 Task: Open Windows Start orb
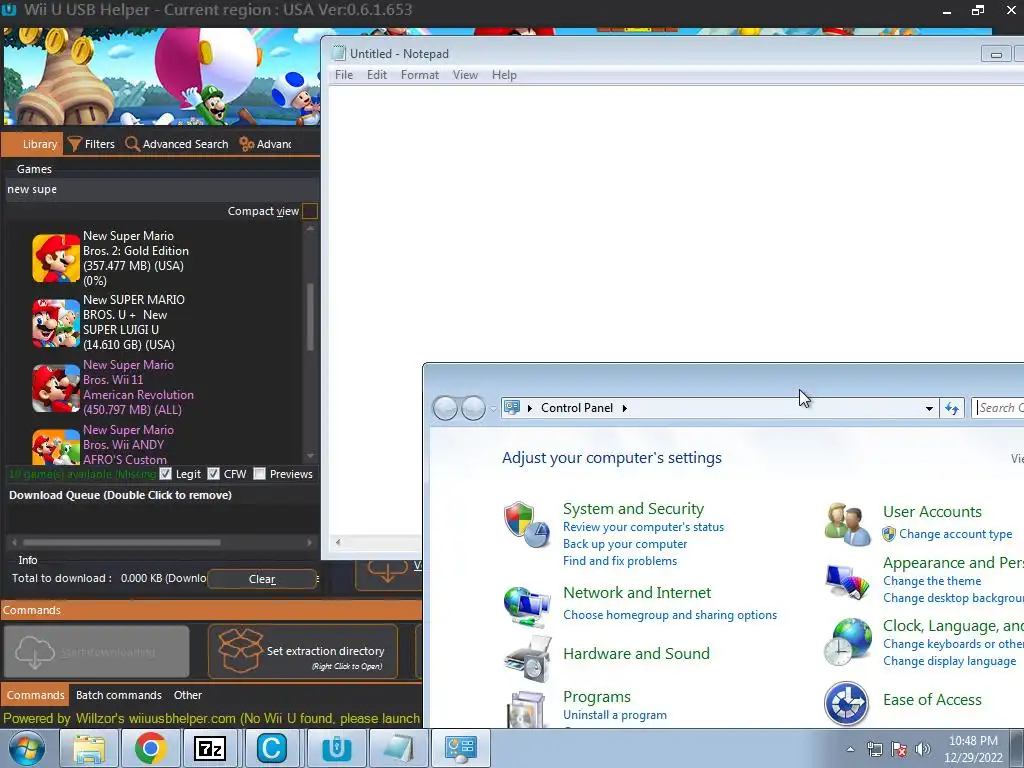pos(27,748)
